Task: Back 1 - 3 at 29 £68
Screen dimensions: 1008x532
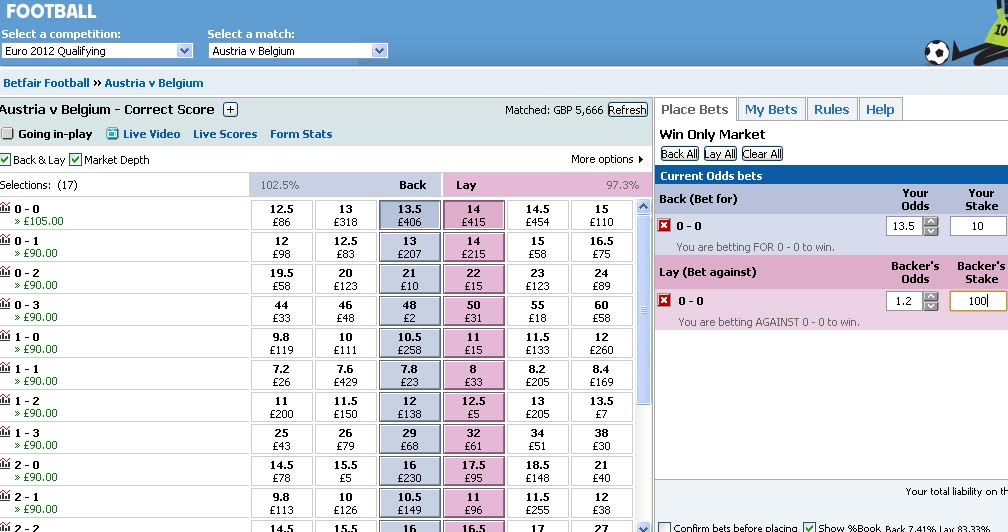Action: coord(410,439)
